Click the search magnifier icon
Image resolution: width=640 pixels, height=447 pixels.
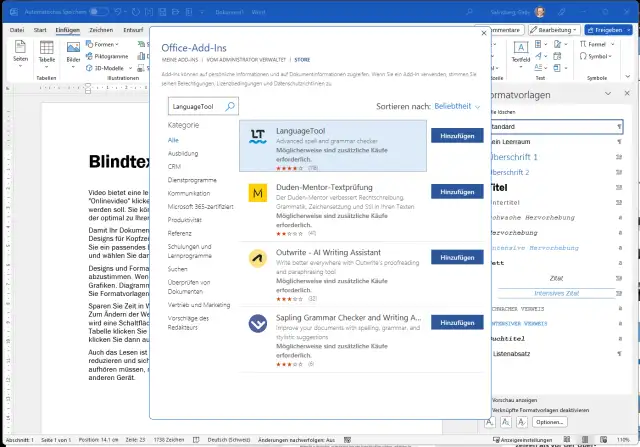(x=229, y=105)
